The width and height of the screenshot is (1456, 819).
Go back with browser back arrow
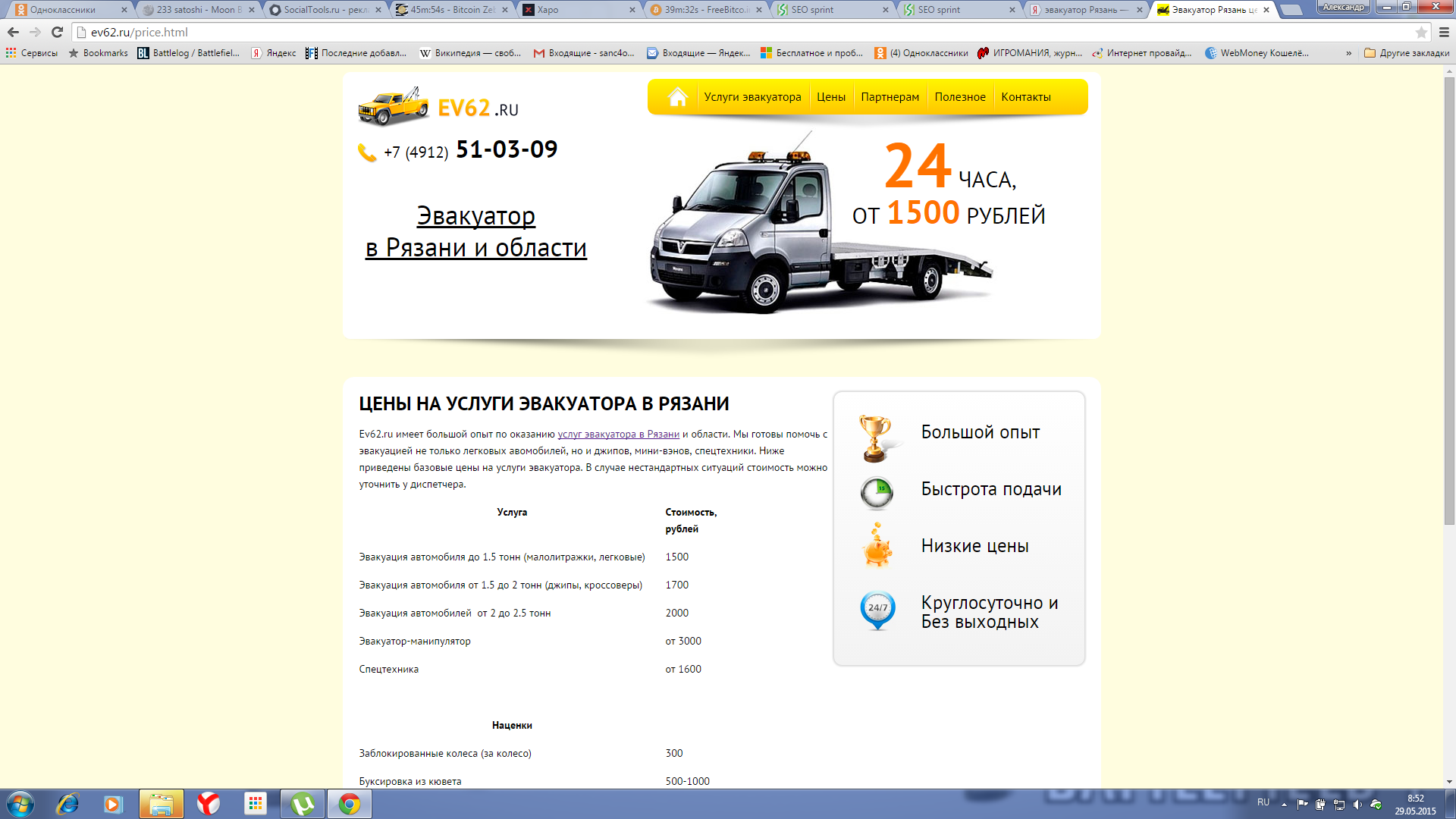pyautogui.click(x=13, y=32)
